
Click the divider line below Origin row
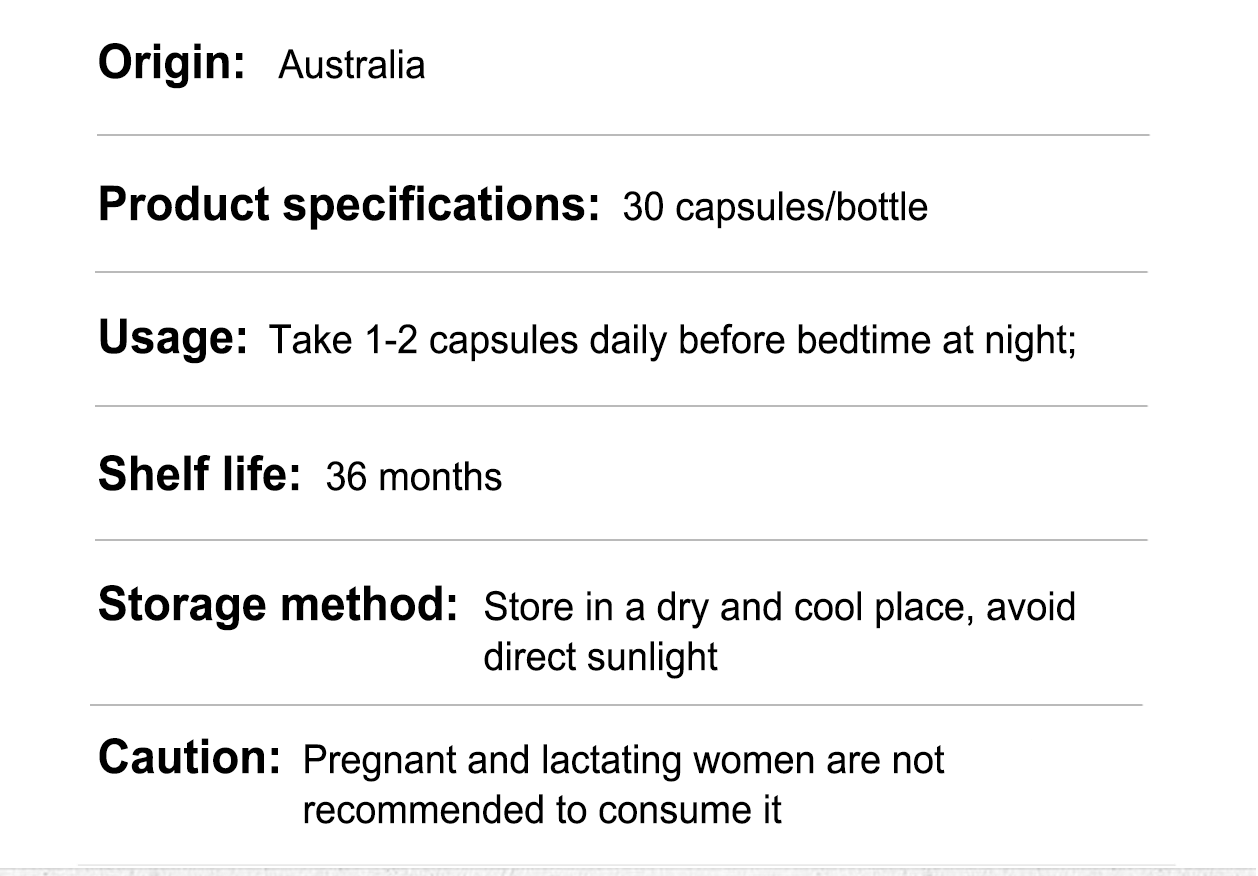coord(622,135)
